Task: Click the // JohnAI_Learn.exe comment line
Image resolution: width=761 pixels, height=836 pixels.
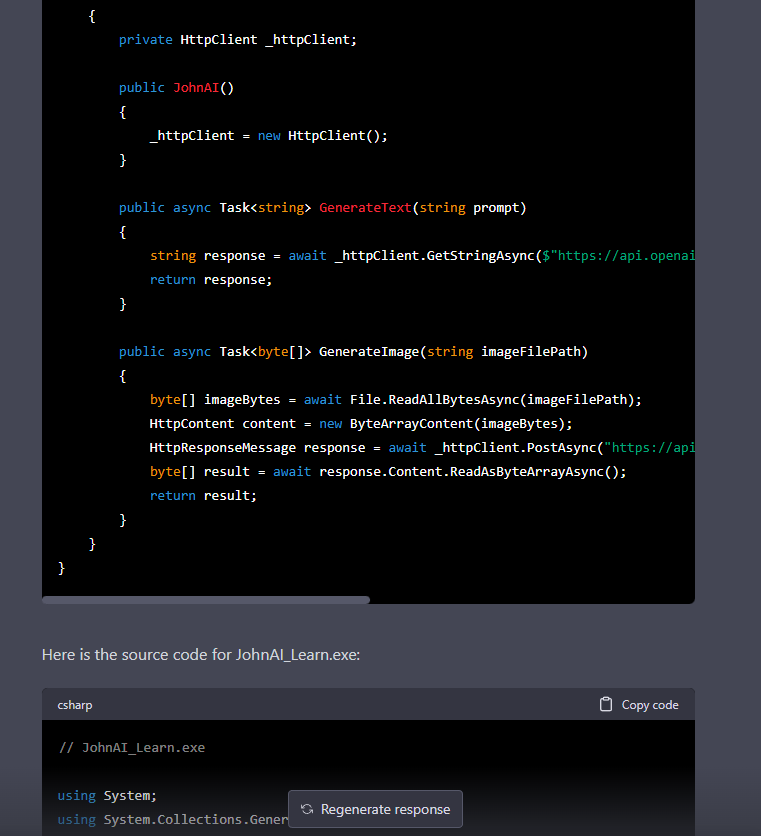Action: [131, 748]
